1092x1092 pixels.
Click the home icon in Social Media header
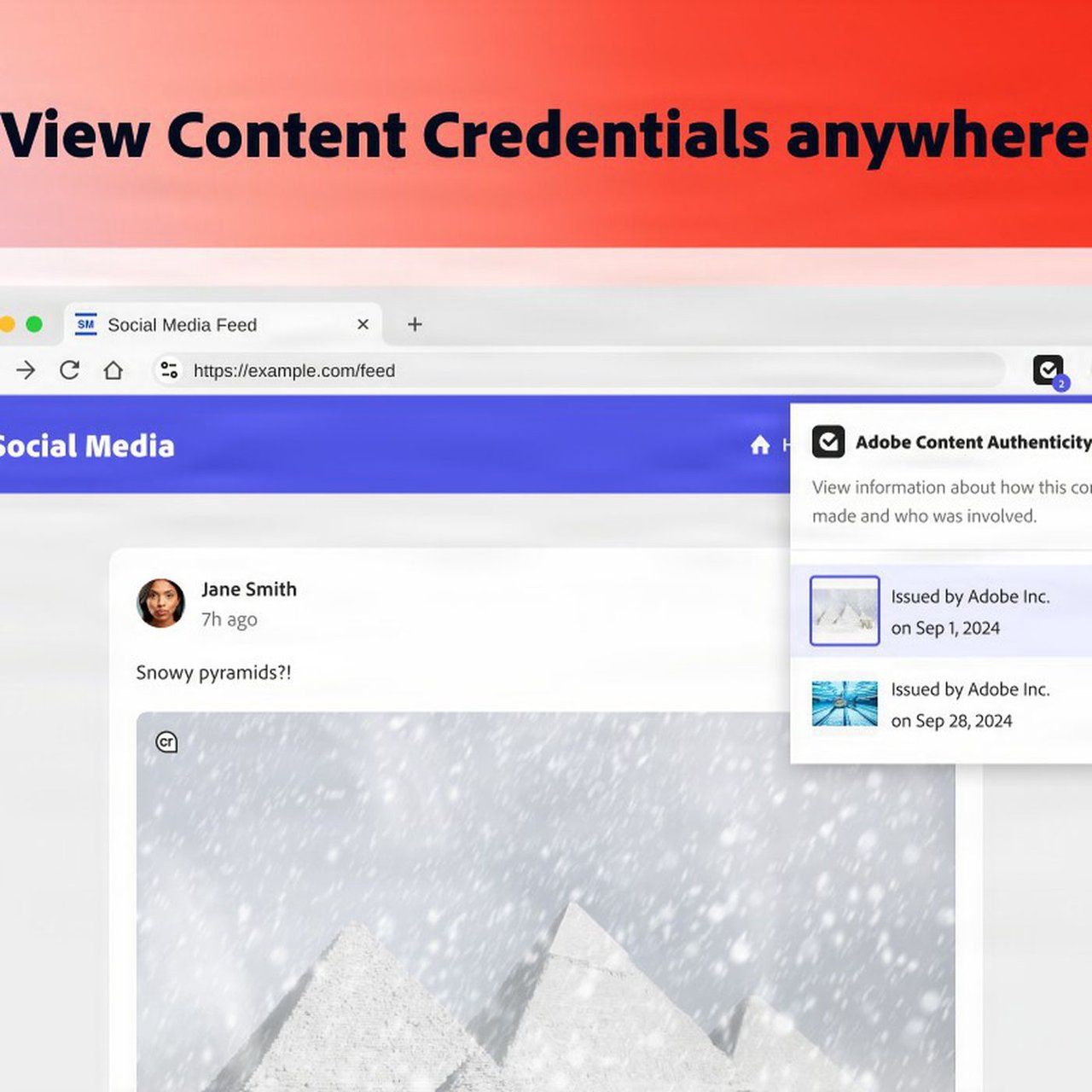pos(760,445)
